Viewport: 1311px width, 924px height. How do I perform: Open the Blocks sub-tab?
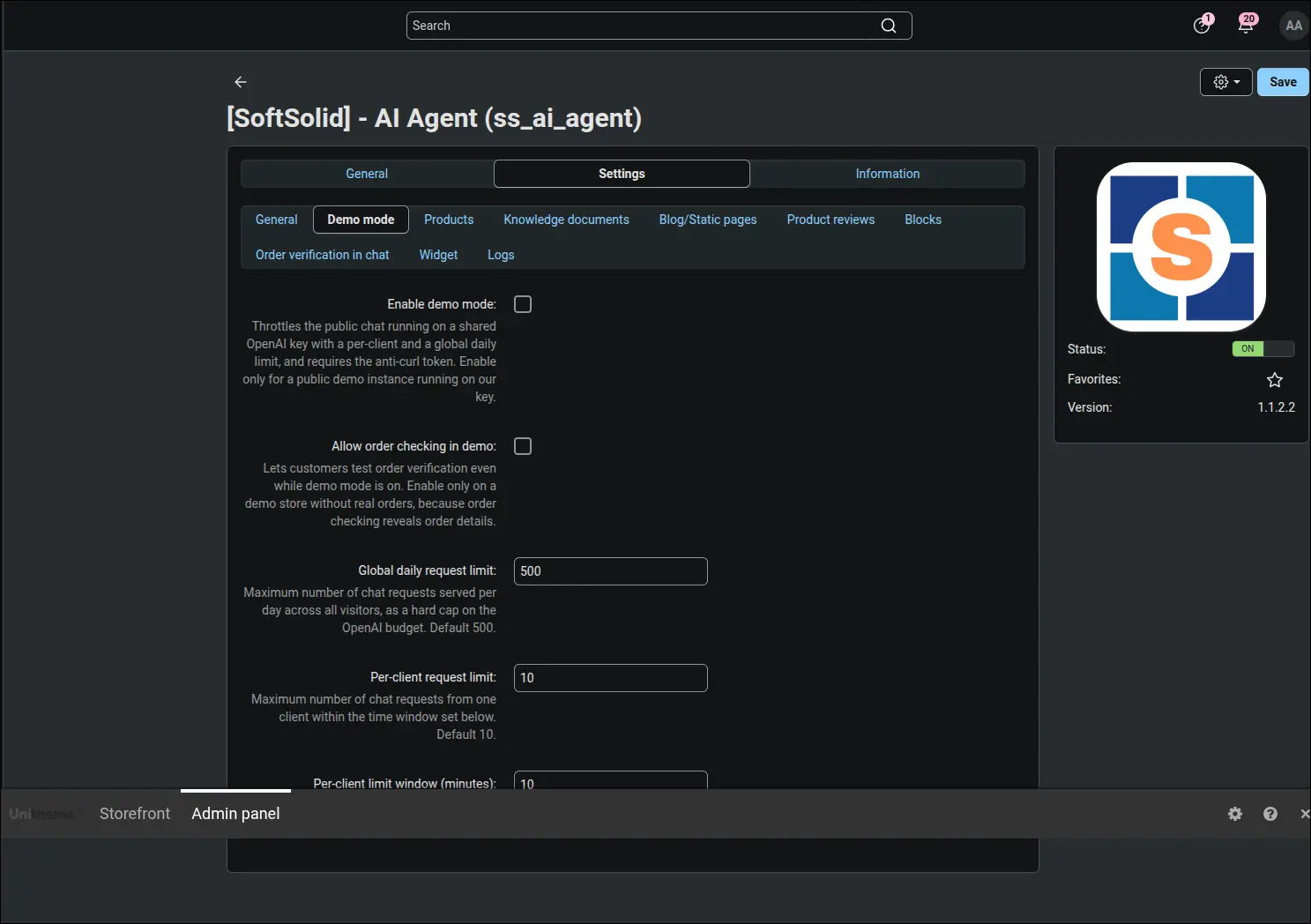(923, 220)
